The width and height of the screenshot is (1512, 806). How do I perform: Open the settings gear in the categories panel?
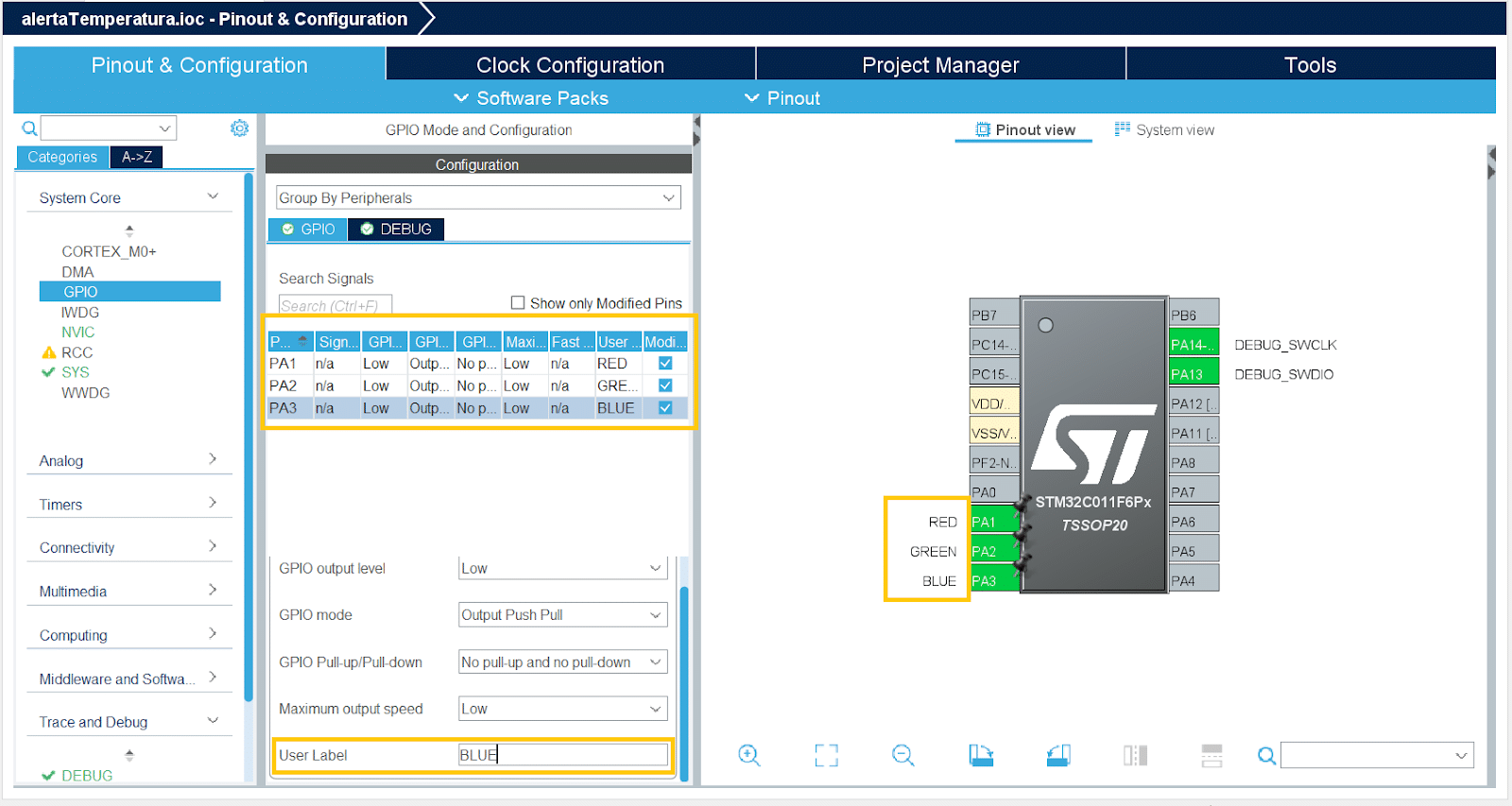(240, 129)
